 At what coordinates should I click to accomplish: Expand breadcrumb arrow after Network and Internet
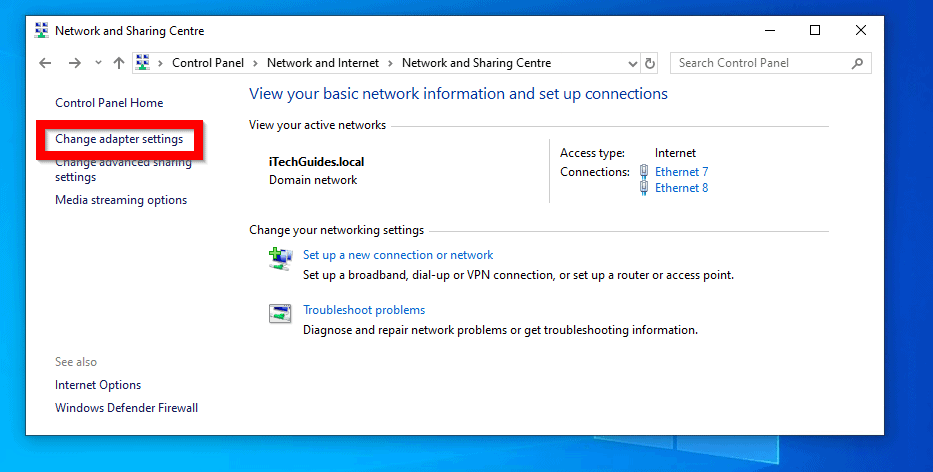[390, 63]
